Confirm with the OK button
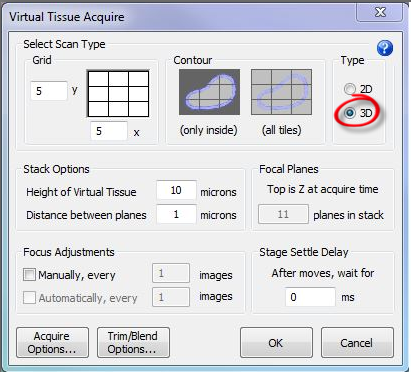The width and height of the screenshot is (411, 372). click(276, 342)
